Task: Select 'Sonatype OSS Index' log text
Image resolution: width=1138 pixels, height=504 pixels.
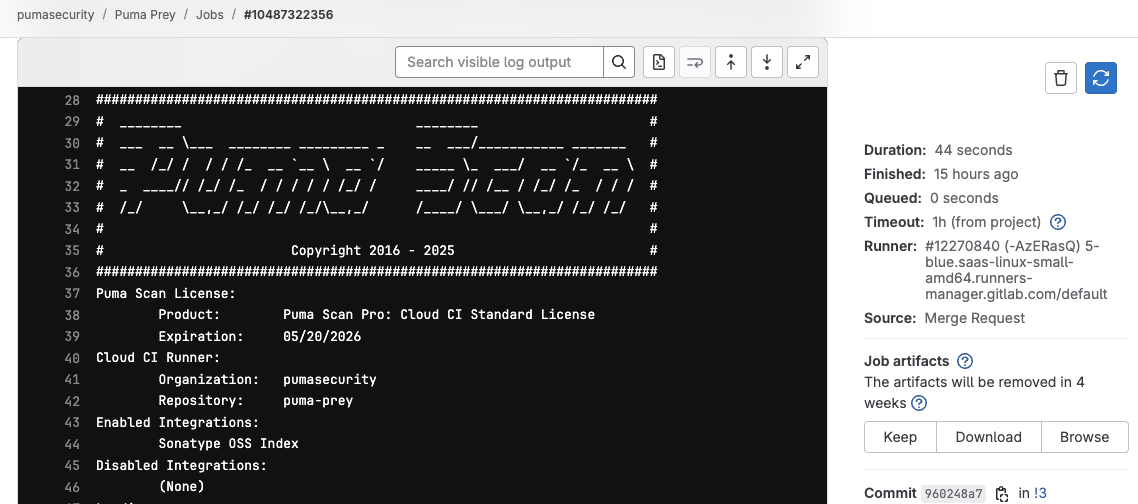Action: point(229,444)
